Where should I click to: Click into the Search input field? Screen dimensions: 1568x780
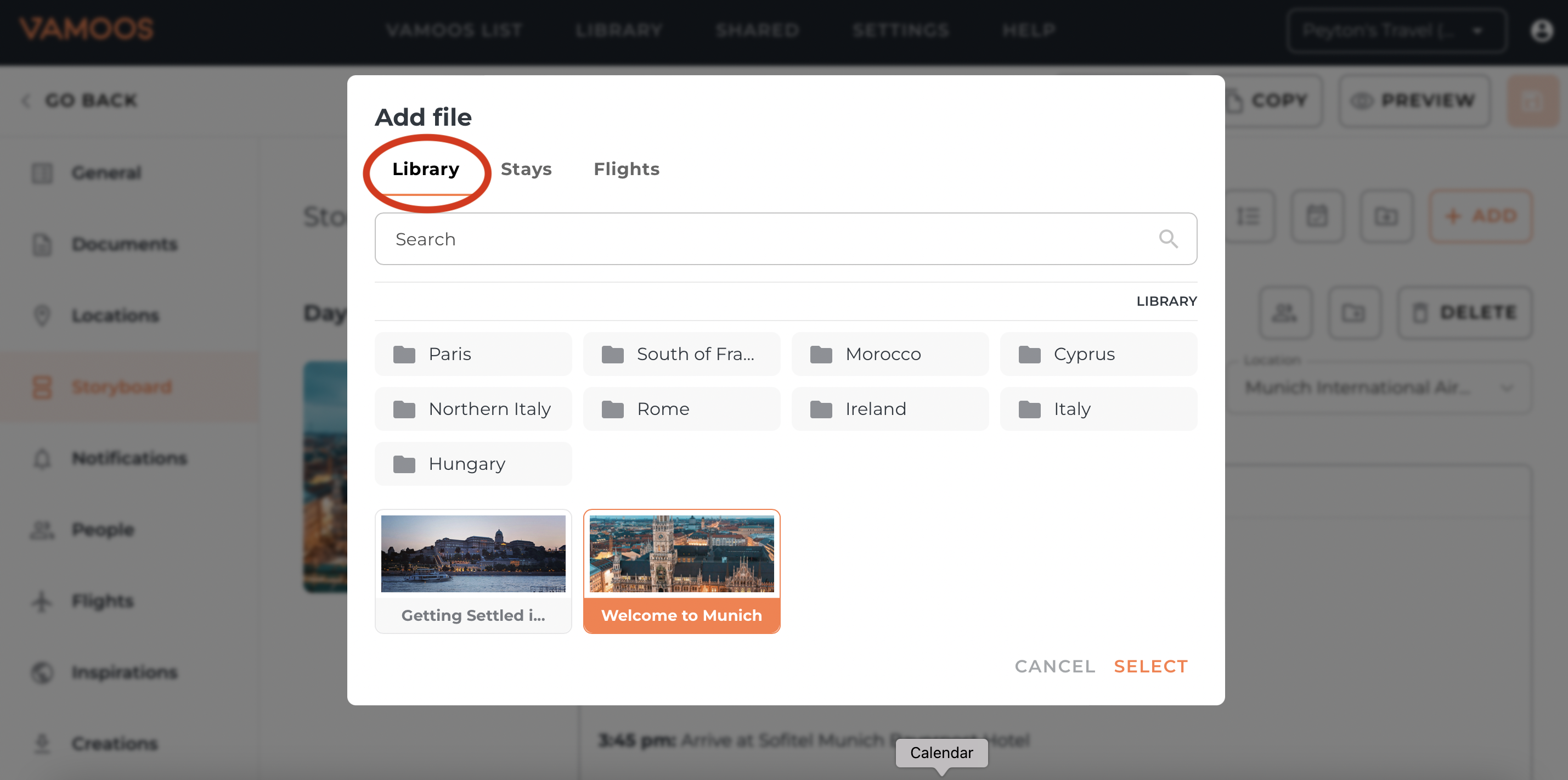click(761, 239)
